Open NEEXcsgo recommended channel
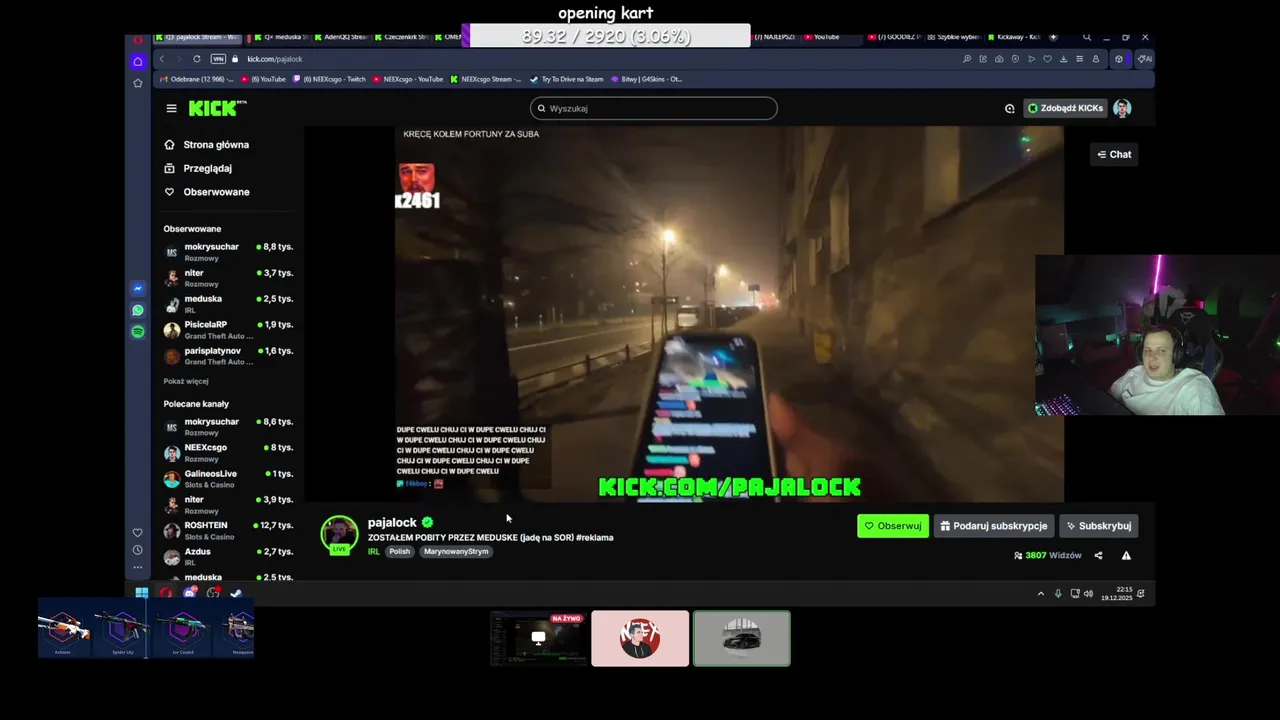The image size is (1280, 720). (228, 452)
